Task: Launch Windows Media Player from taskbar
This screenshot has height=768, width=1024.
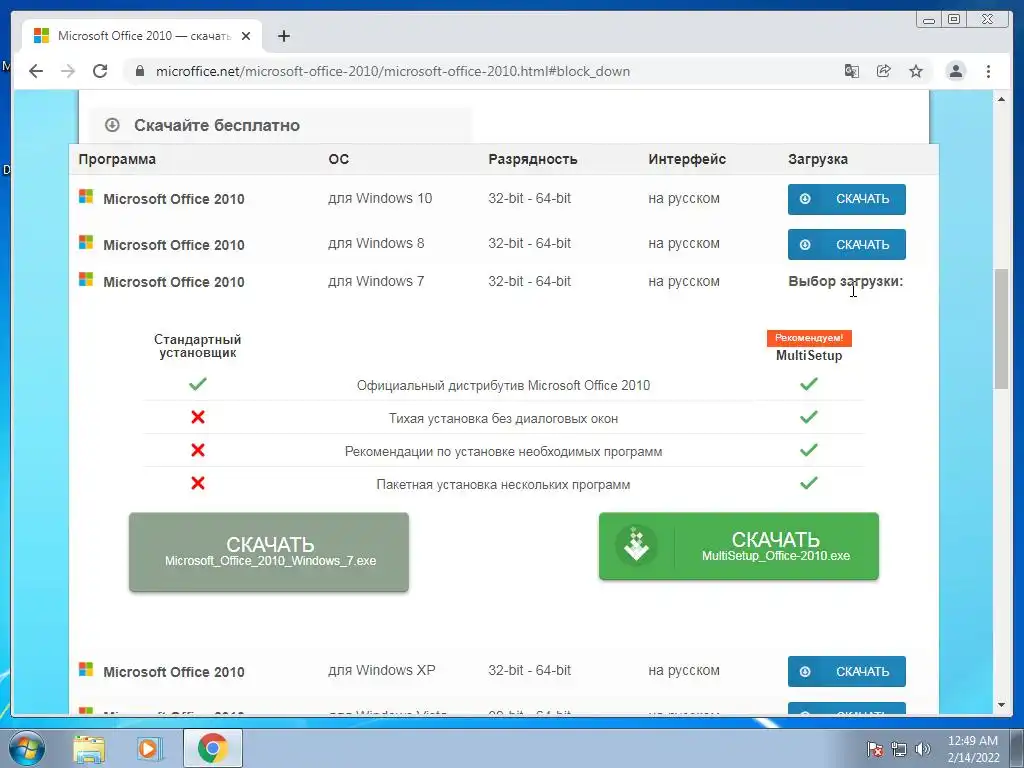Action: 150,748
